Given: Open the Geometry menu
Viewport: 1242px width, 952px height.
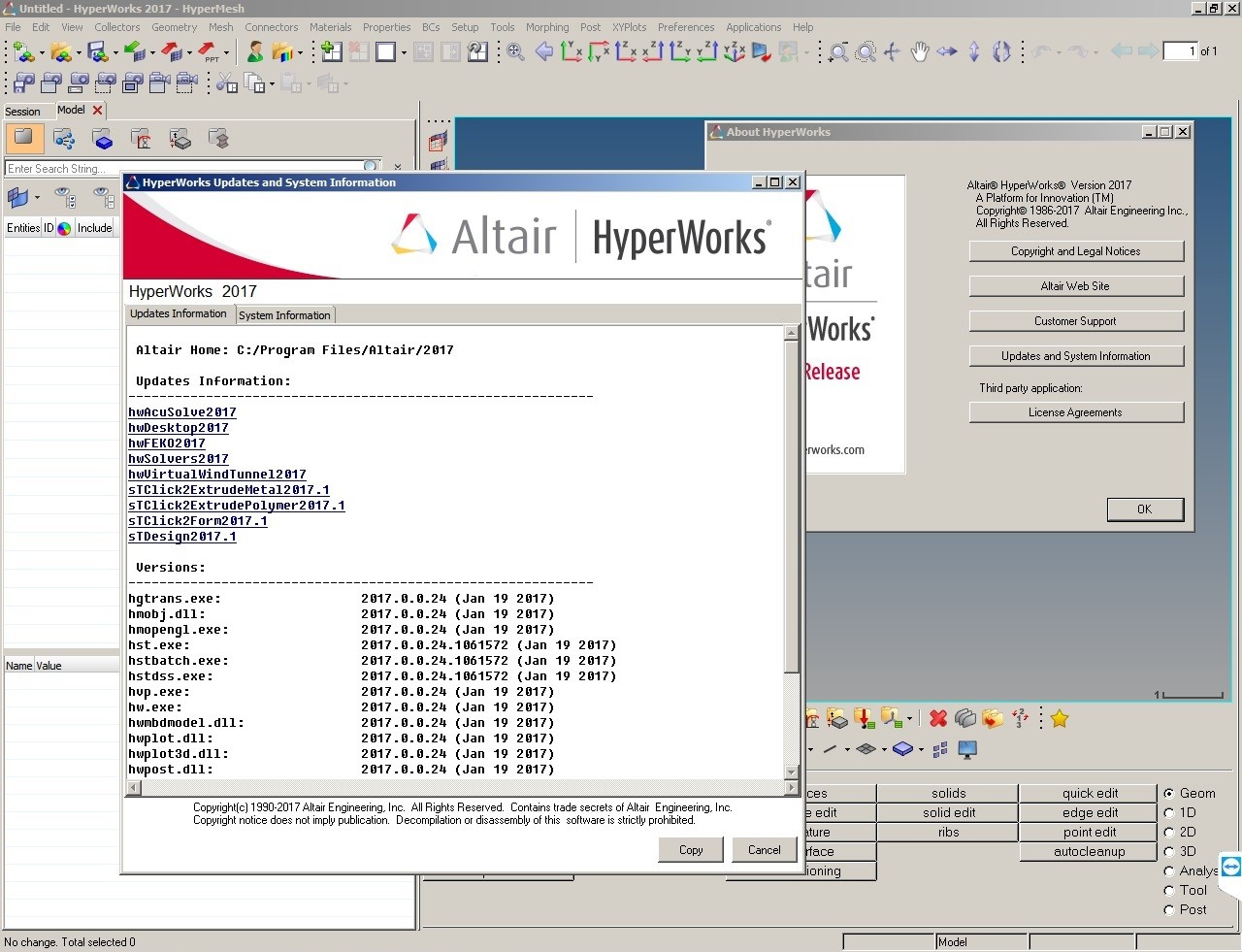Looking at the screenshot, I should coord(174,27).
